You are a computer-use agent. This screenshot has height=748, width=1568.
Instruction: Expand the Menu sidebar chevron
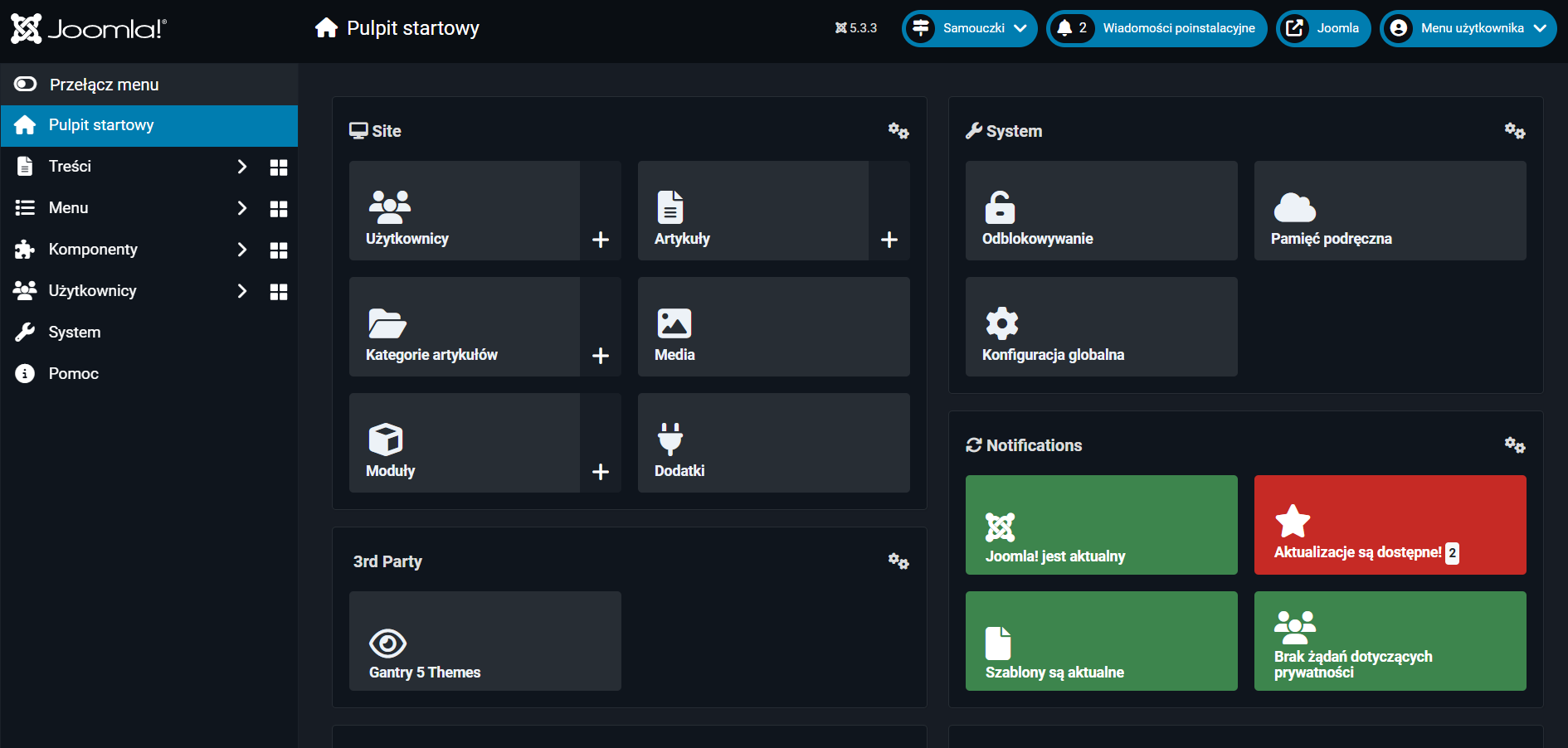241,208
